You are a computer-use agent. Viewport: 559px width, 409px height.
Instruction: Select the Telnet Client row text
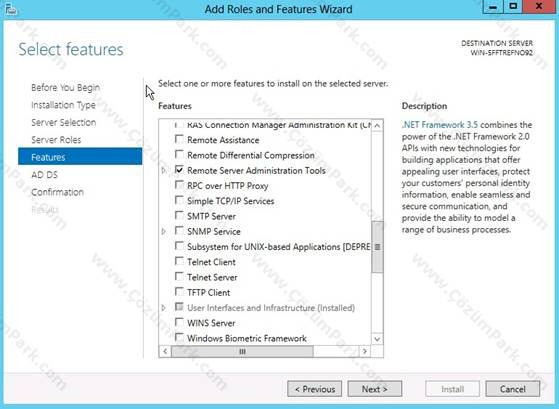211,262
